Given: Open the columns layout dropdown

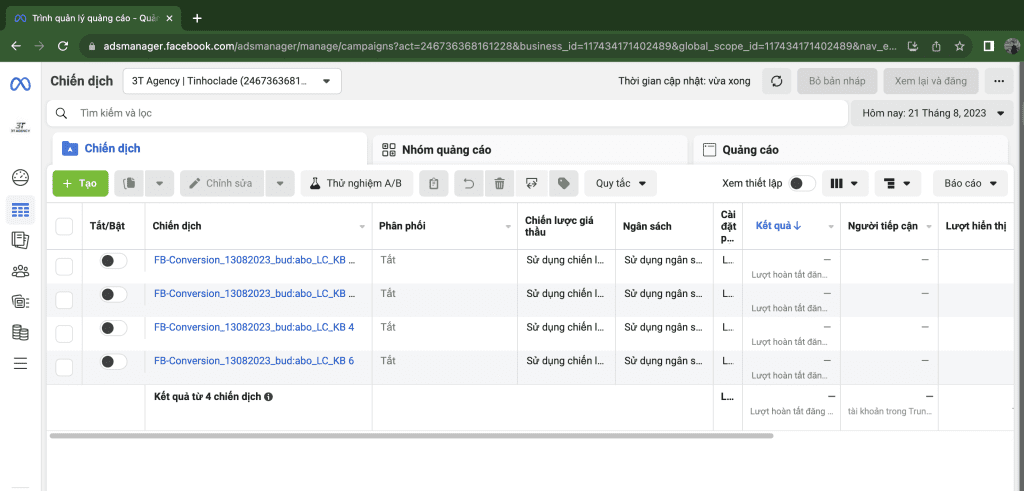Looking at the screenshot, I should click(x=844, y=183).
